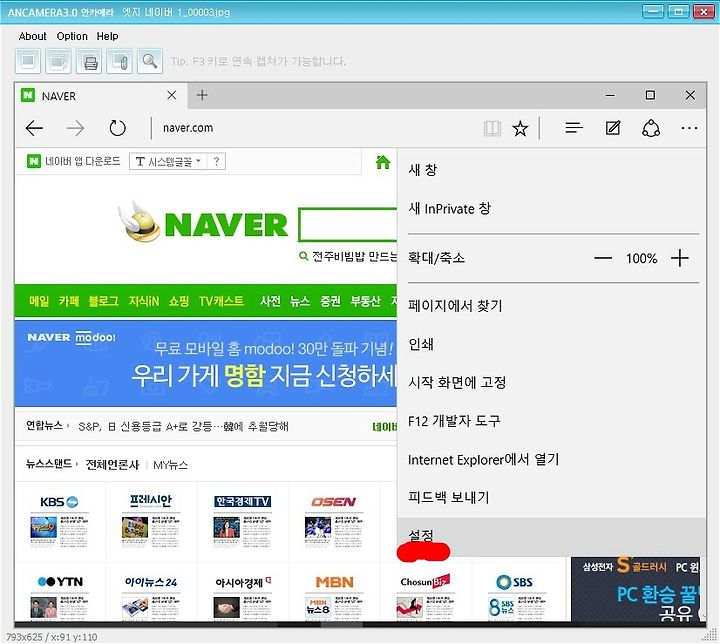Open the Hub three-lines icon

coord(574,128)
